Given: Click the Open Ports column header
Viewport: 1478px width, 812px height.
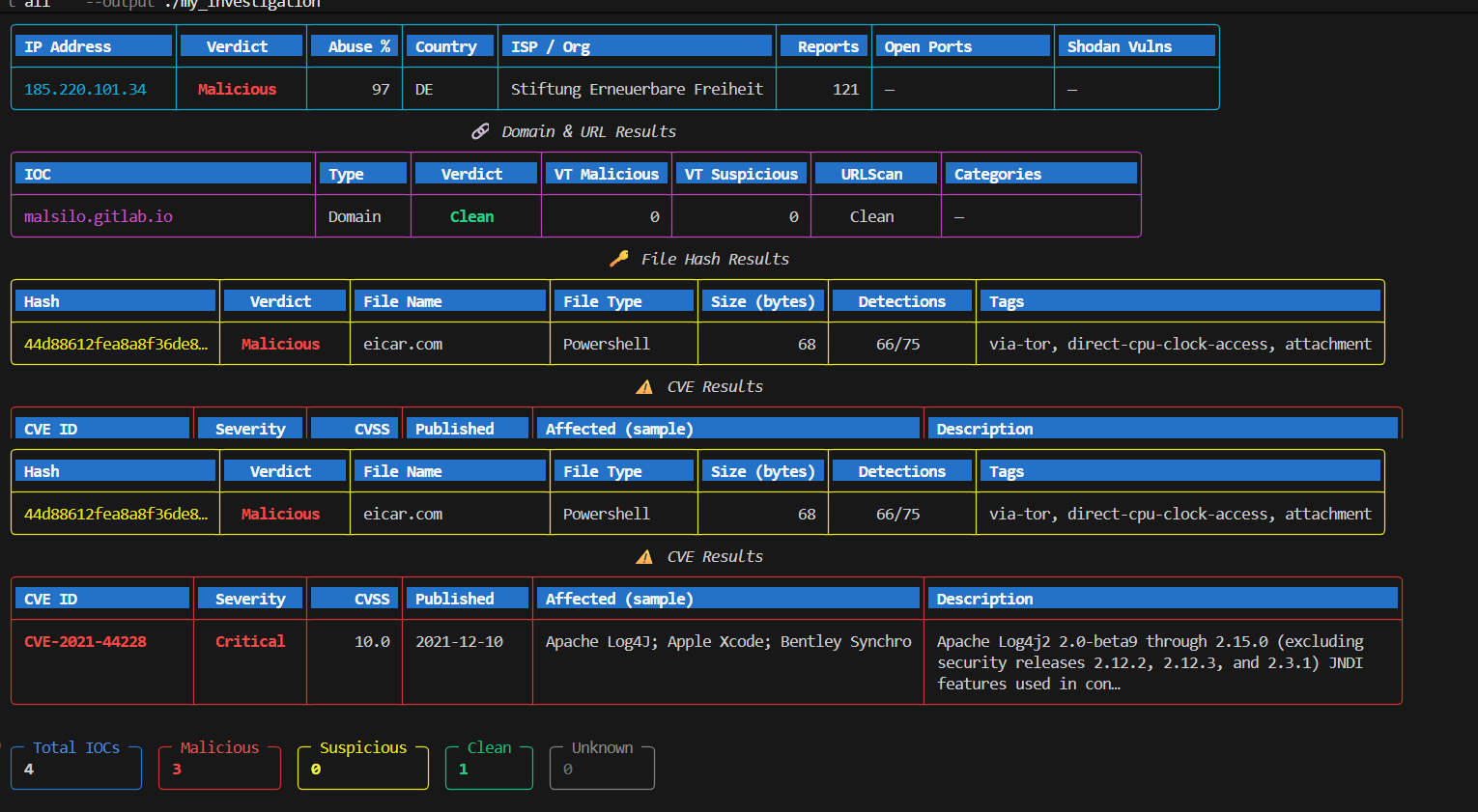Looking at the screenshot, I should click(x=963, y=46).
